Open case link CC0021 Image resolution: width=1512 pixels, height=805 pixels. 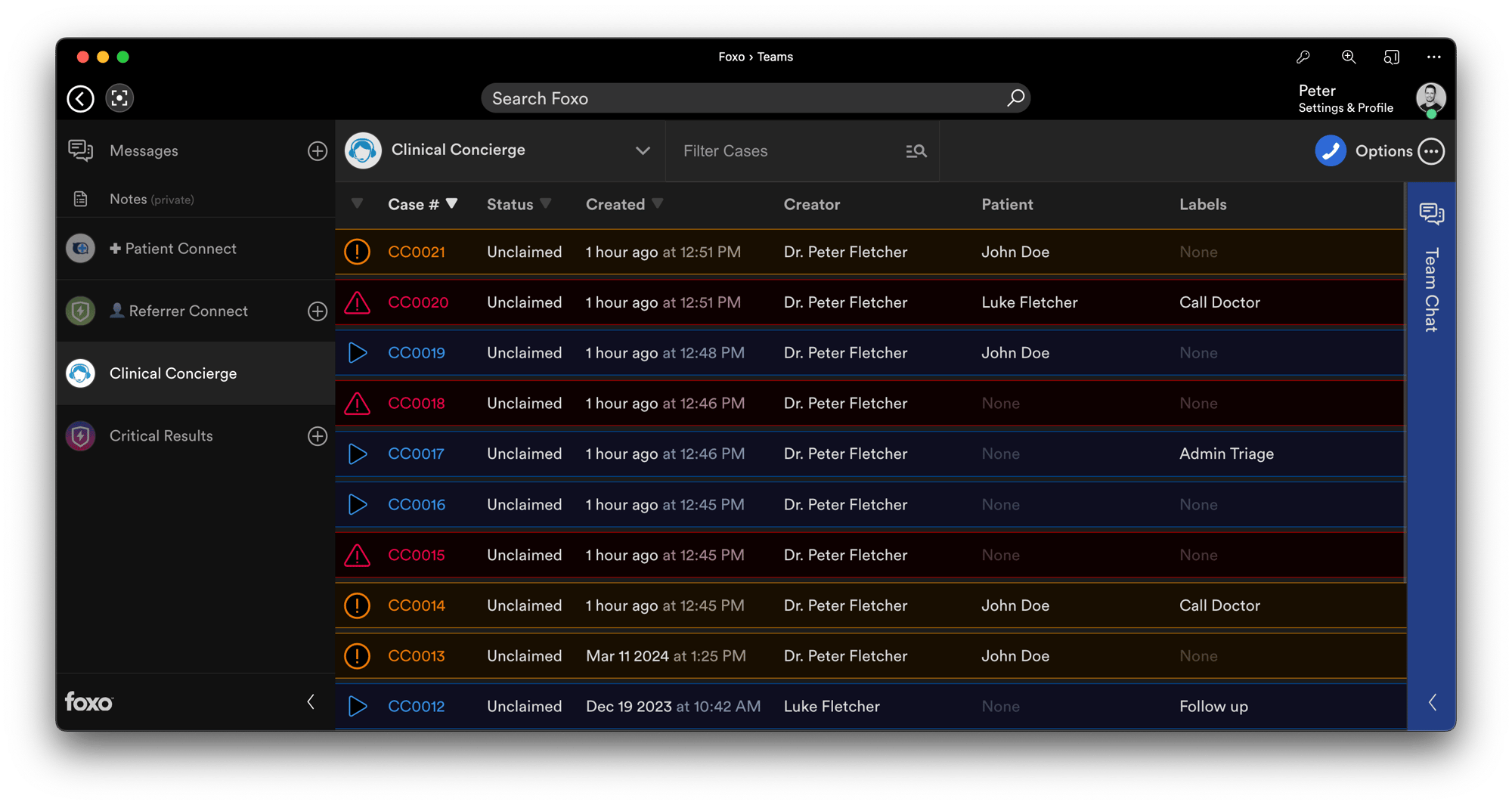(x=417, y=252)
